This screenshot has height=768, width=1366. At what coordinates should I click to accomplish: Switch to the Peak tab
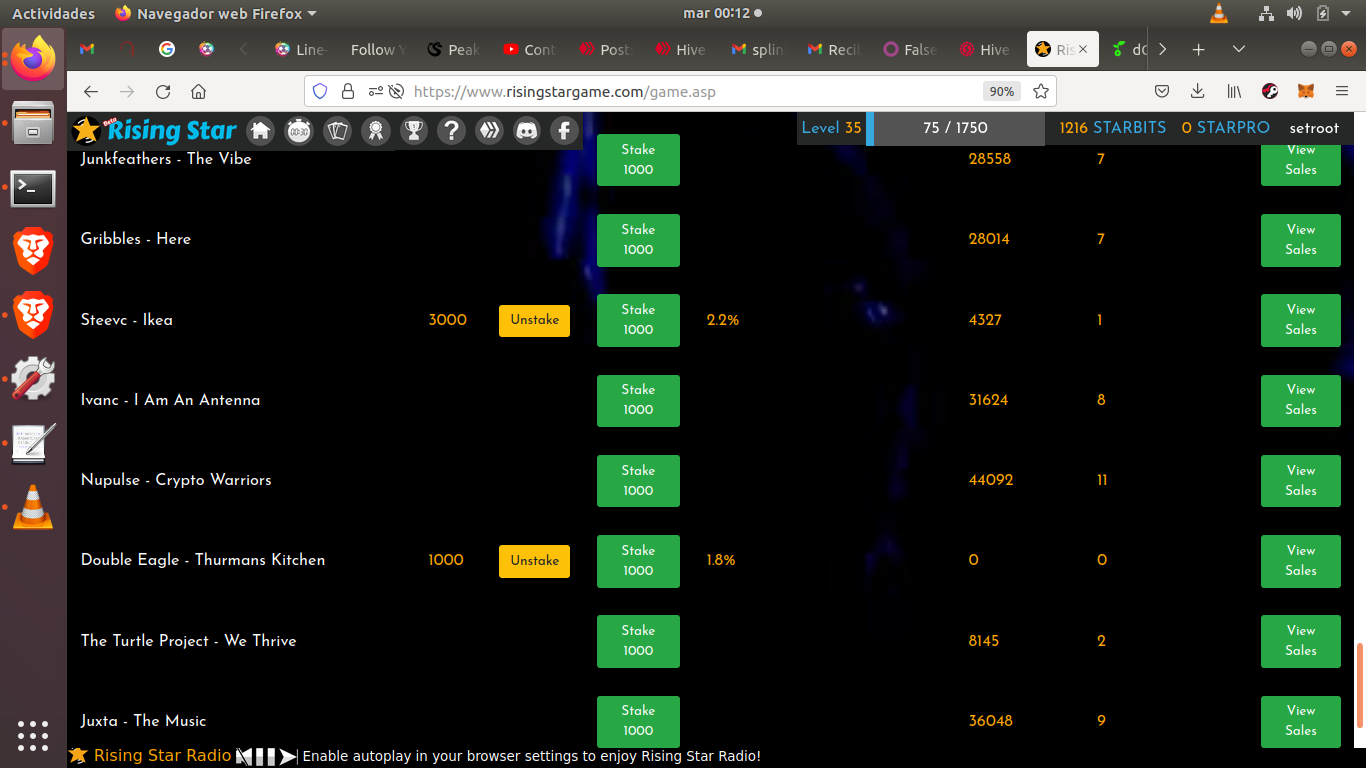tap(455, 49)
